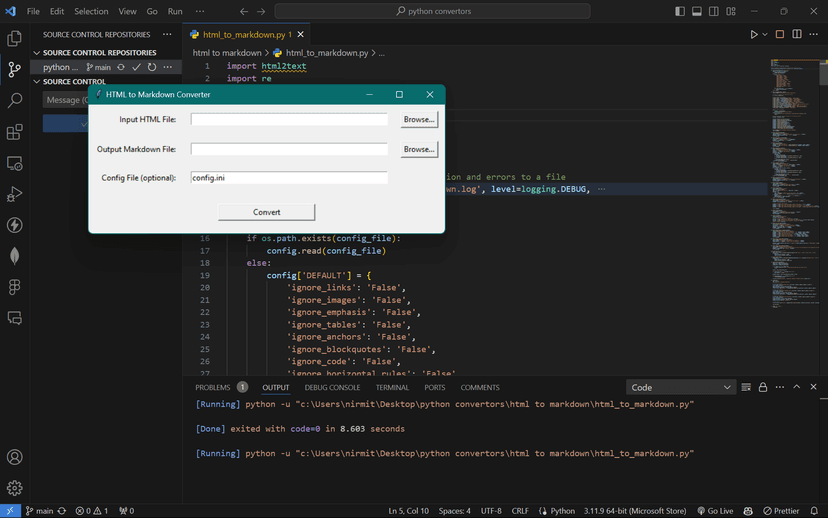Open the Explorer view in the activity bar
The width and height of the screenshot is (828, 518).
(x=14, y=39)
